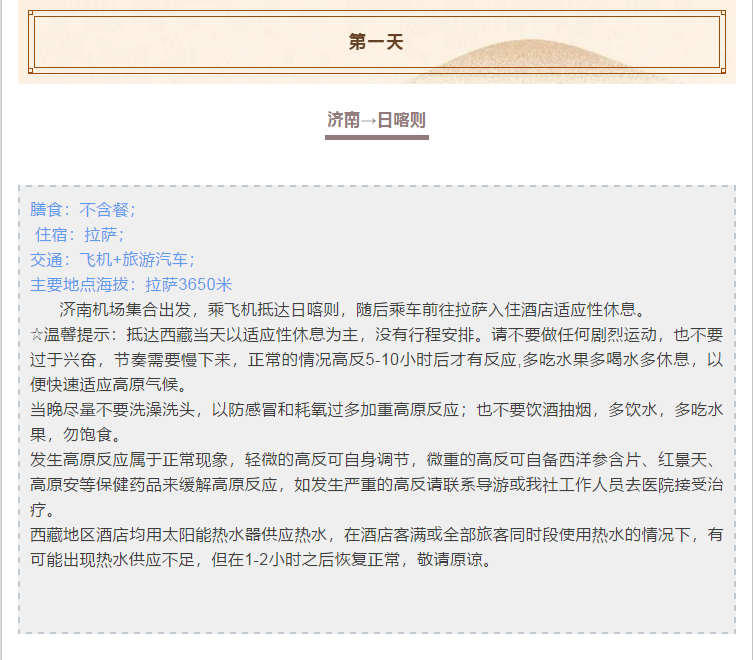Click the line 便快速适应高原气候
Screen dimensions: 753x660
(x=109, y=385)
